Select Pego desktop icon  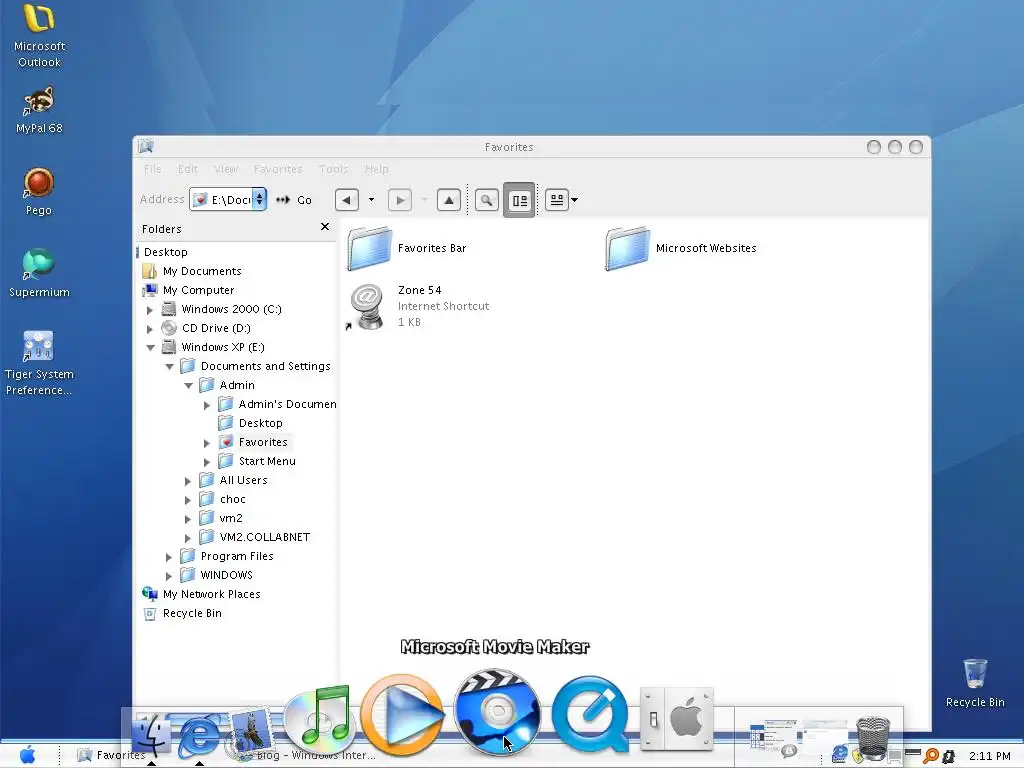coord(39,191)
